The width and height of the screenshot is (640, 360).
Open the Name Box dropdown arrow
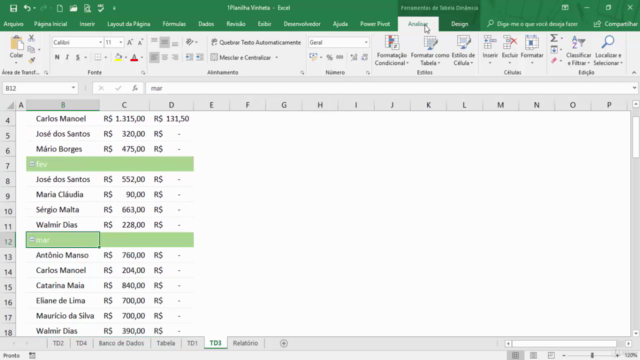click(73, 88)
